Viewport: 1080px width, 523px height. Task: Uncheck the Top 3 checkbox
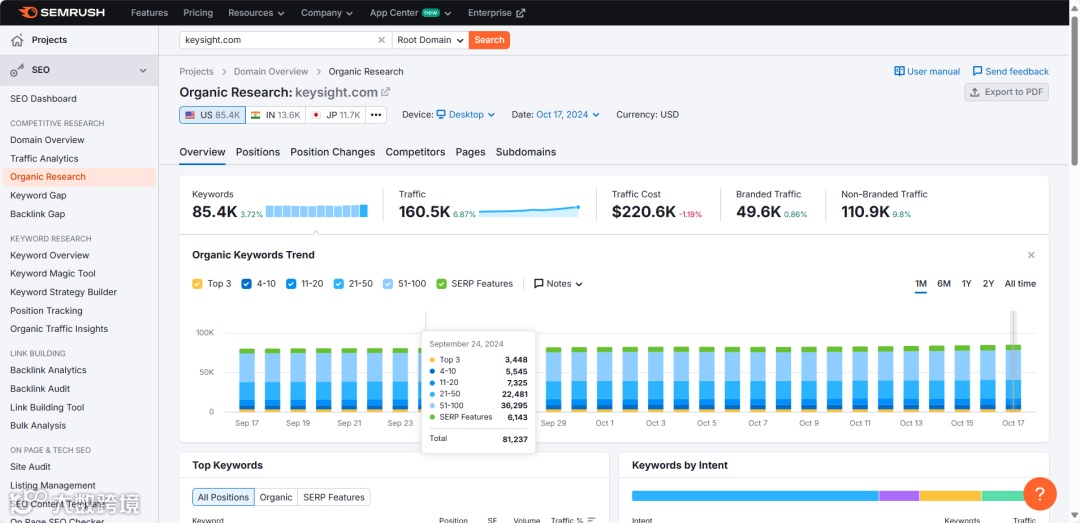coord(197,284)
